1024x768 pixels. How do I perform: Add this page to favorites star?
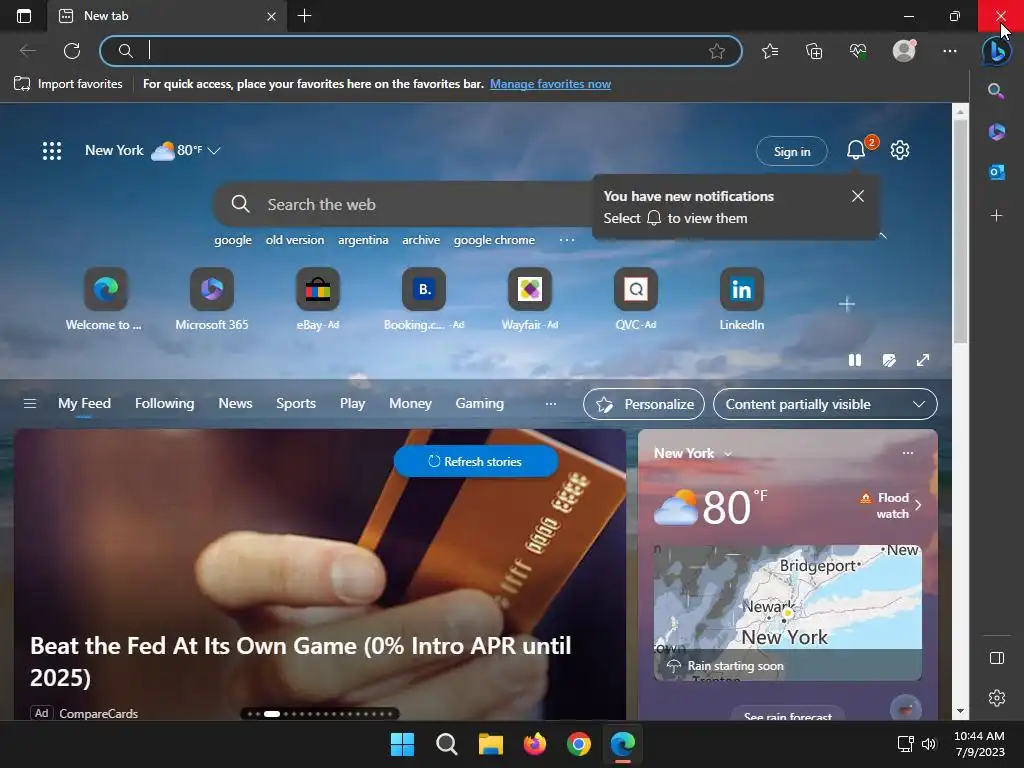716,51
